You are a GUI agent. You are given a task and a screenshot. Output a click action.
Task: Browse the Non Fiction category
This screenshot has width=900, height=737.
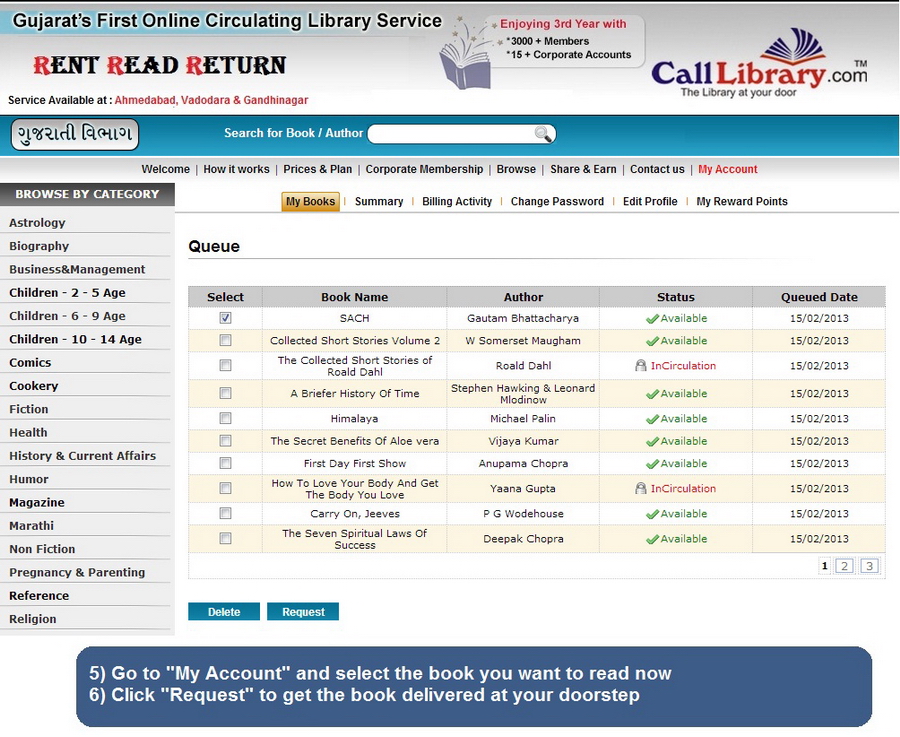point(42,549)
